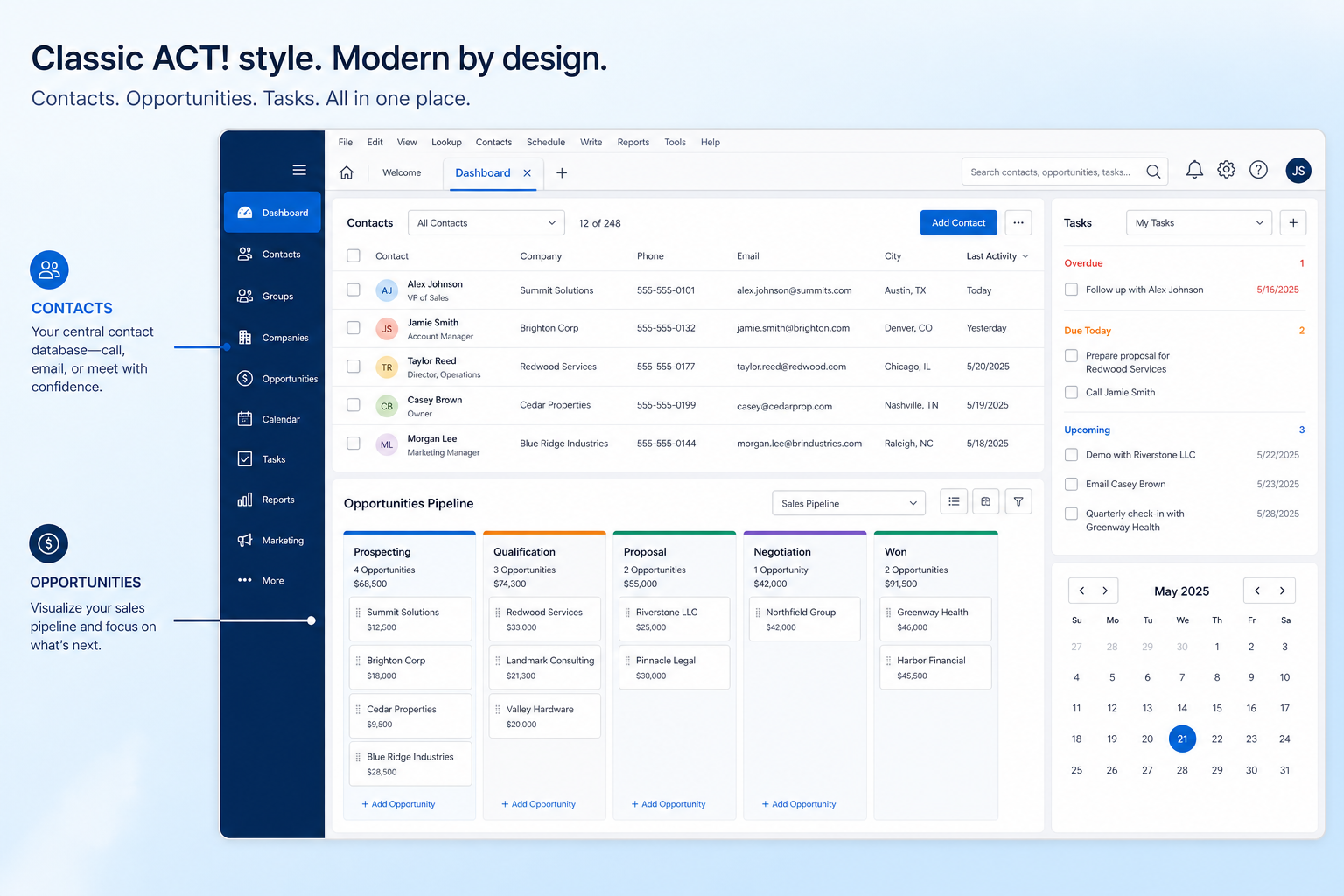Image resolution: width=1344 pixels, height=896 pixels.
Task: Open the JS user profile avatar
Action: tap(1298, 171)
